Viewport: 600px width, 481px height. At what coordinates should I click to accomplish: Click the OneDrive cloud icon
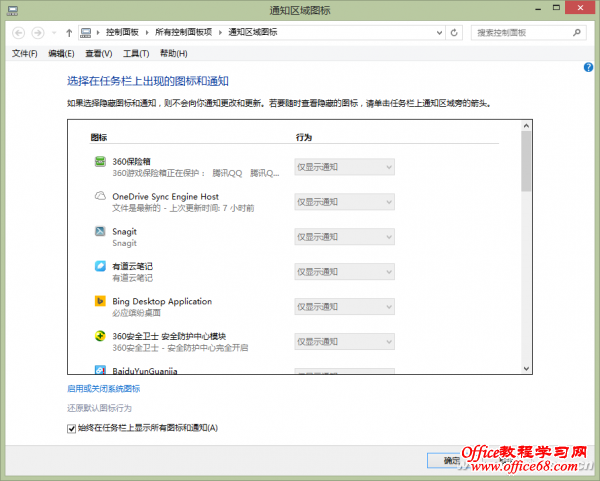pyautogui.click(x=100, y=196)
